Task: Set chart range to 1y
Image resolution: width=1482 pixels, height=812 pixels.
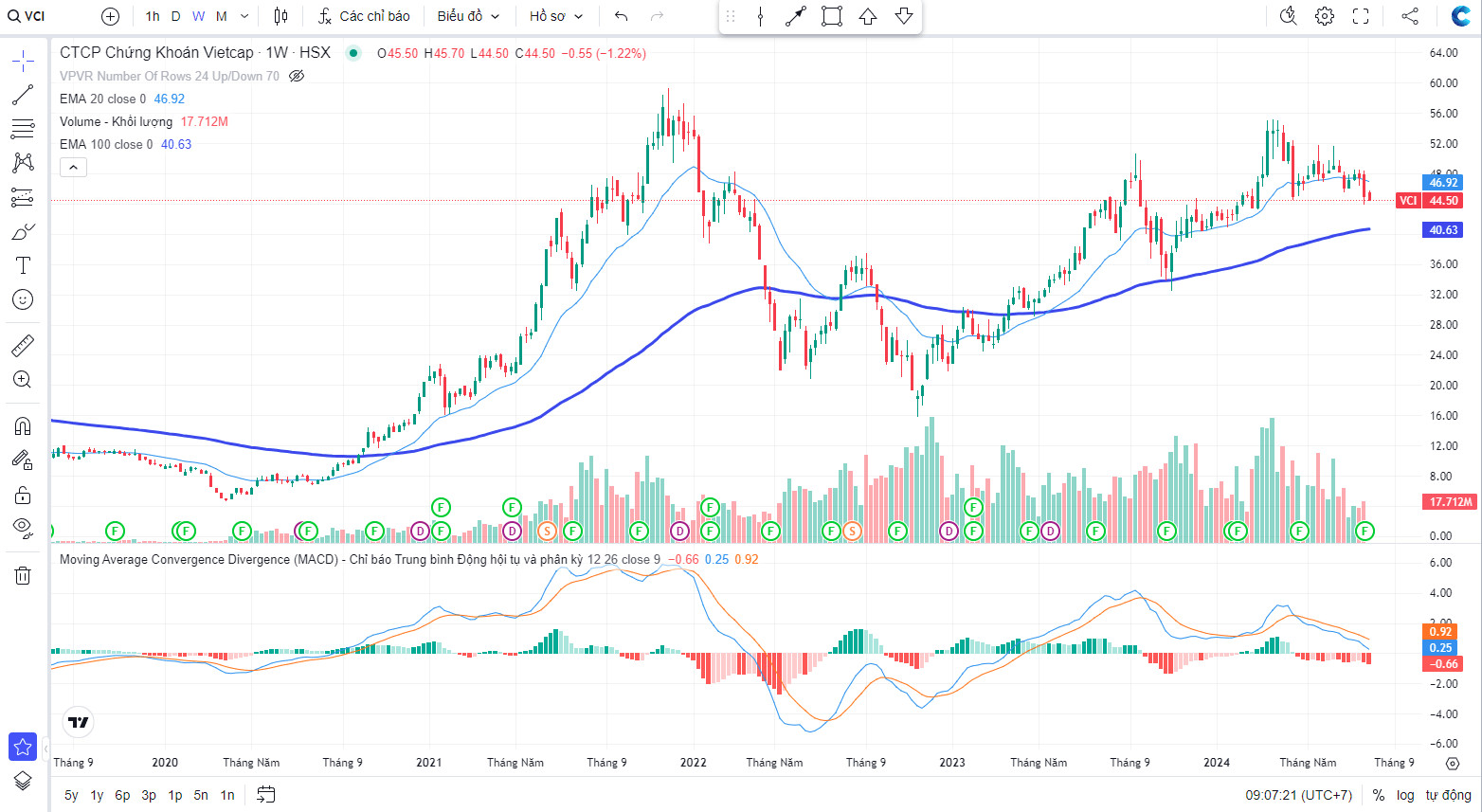Action: coord(97,795)
